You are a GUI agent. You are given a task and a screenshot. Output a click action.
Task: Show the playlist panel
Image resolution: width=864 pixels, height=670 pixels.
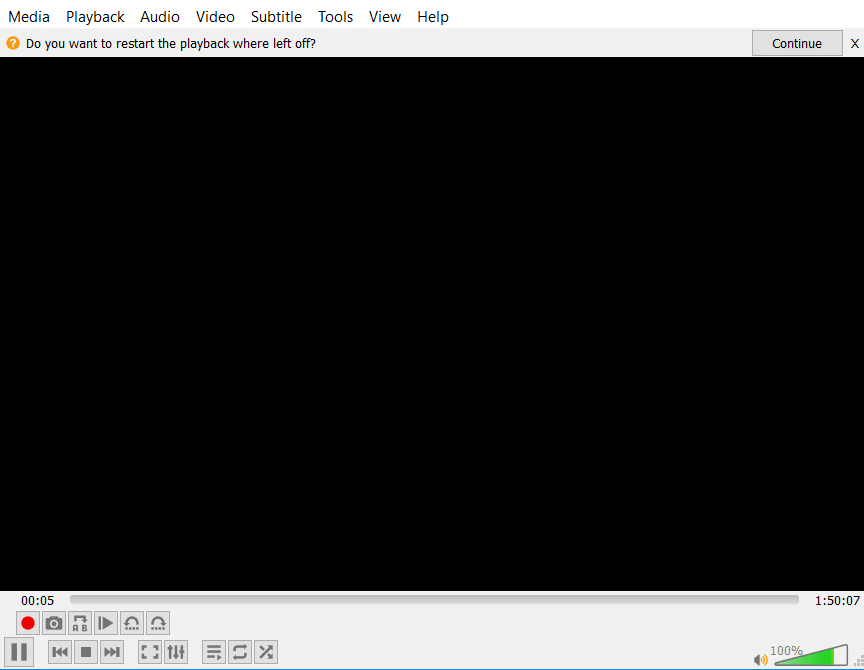pyautogui.click(x=214, y=652)
